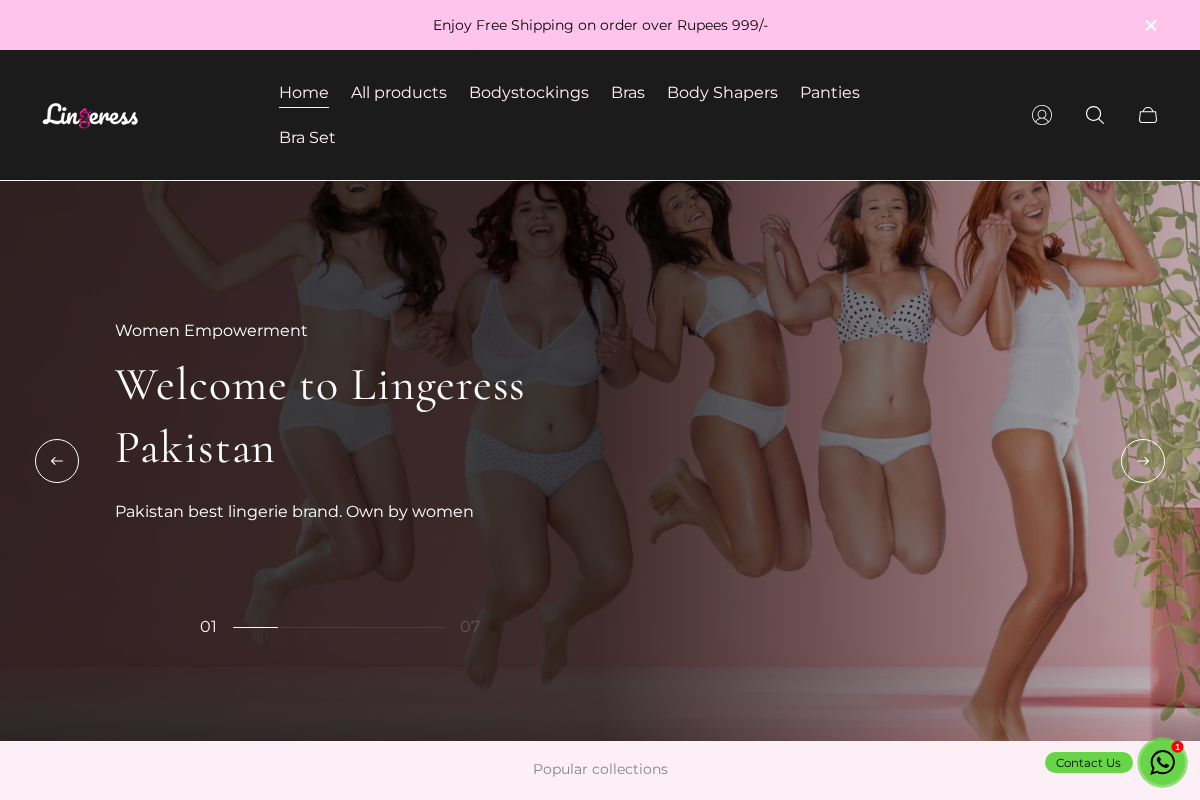Dismiss the free shipping banner
Screen dimensions: 1200x800
(1151, 25)
